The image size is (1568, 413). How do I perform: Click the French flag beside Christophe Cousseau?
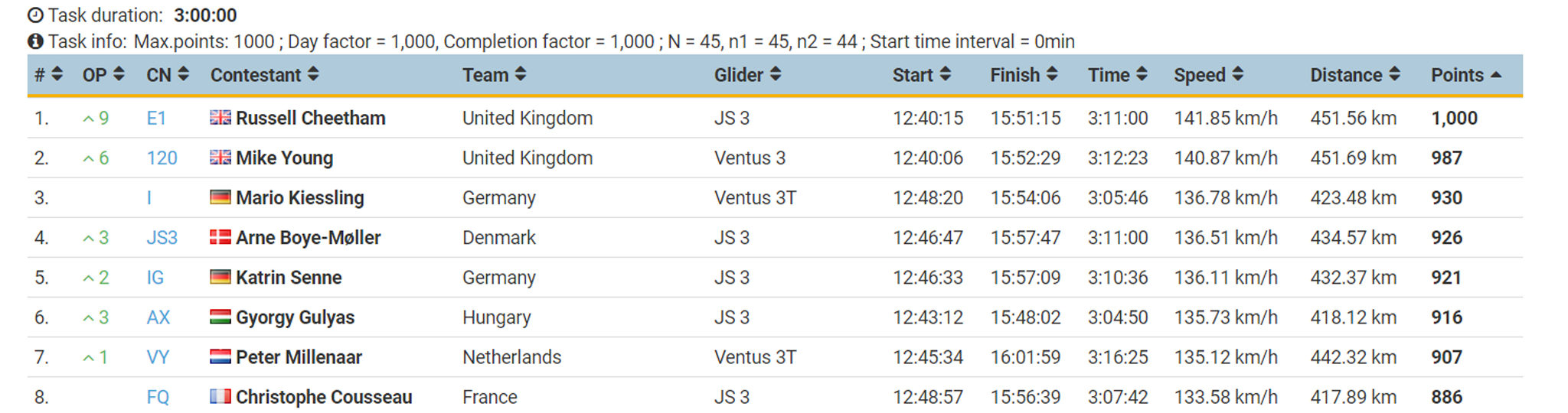pyautogui.click(x=220, y=397)
